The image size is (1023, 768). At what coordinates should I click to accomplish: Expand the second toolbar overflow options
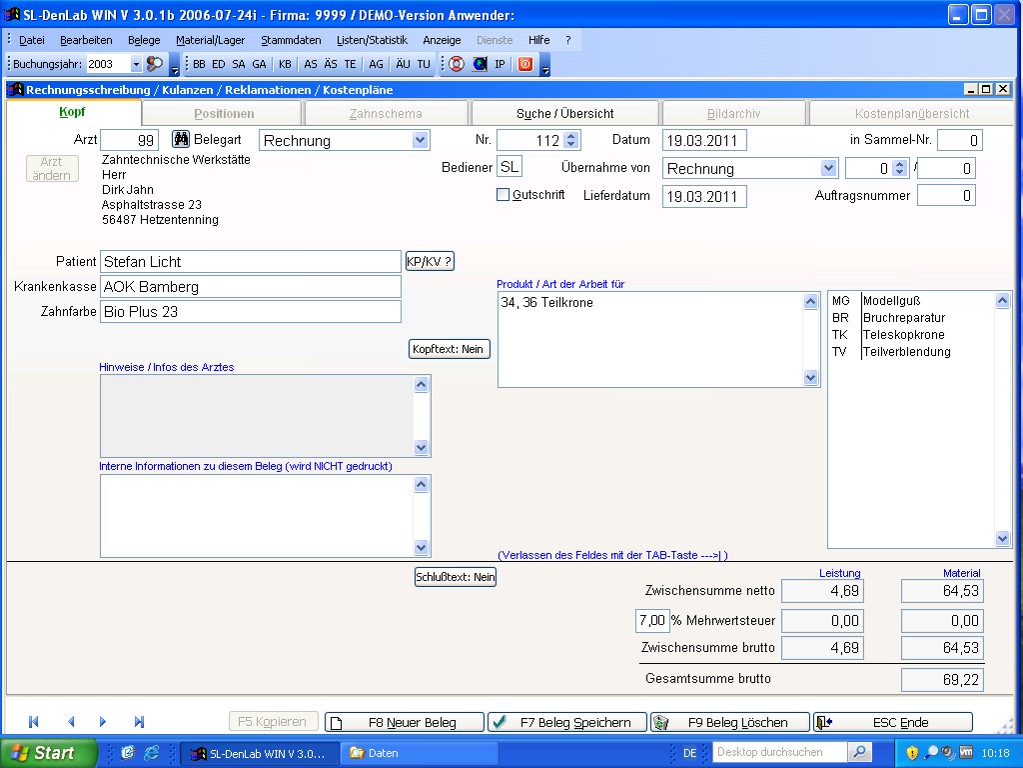pos(545,66)
